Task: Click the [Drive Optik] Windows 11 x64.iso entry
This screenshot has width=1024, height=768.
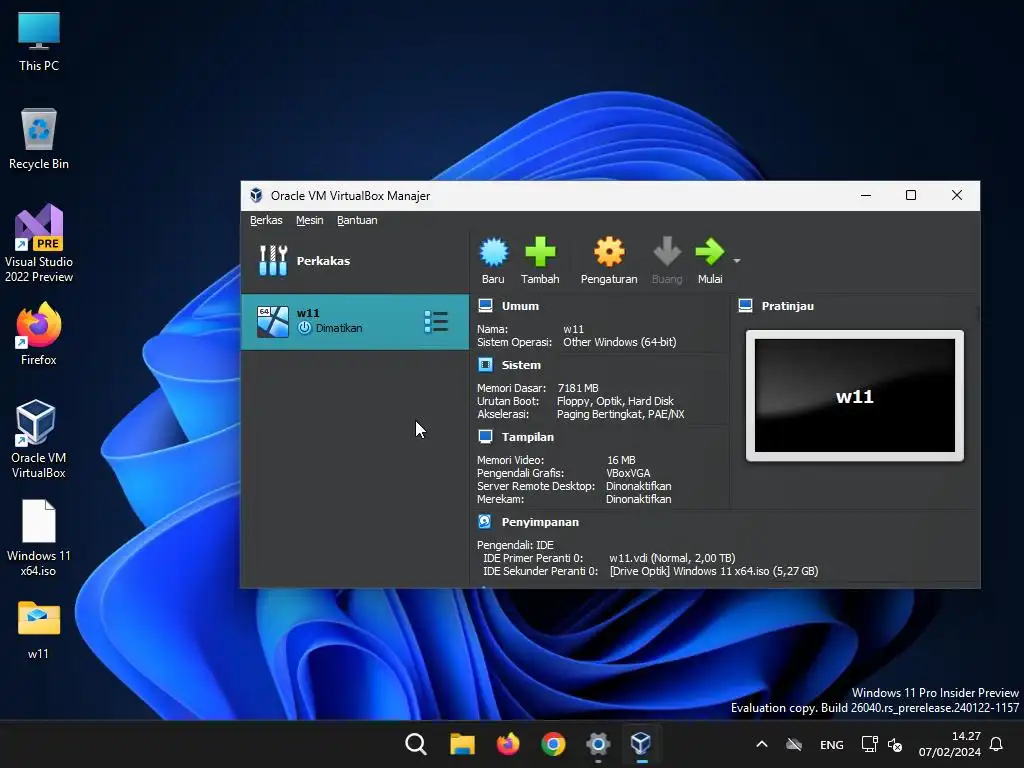Action: 714,571
